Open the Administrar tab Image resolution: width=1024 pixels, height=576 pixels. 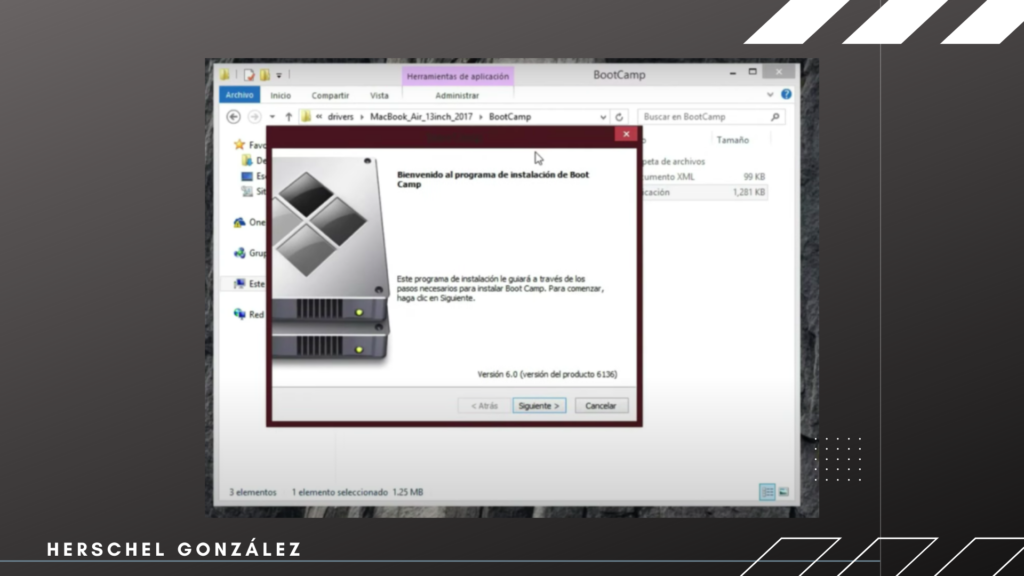[457, 95]
